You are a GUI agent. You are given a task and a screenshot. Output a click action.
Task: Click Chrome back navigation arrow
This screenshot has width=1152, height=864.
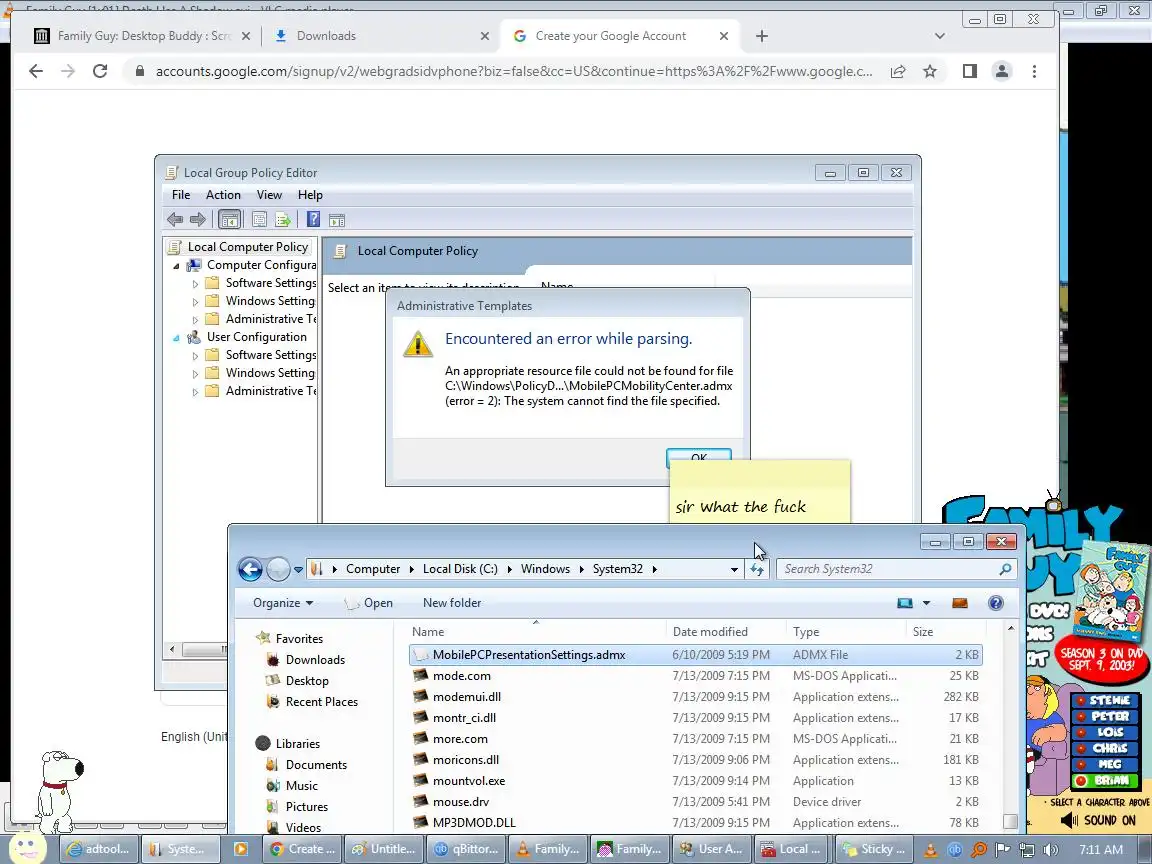(x=35, y=71)
